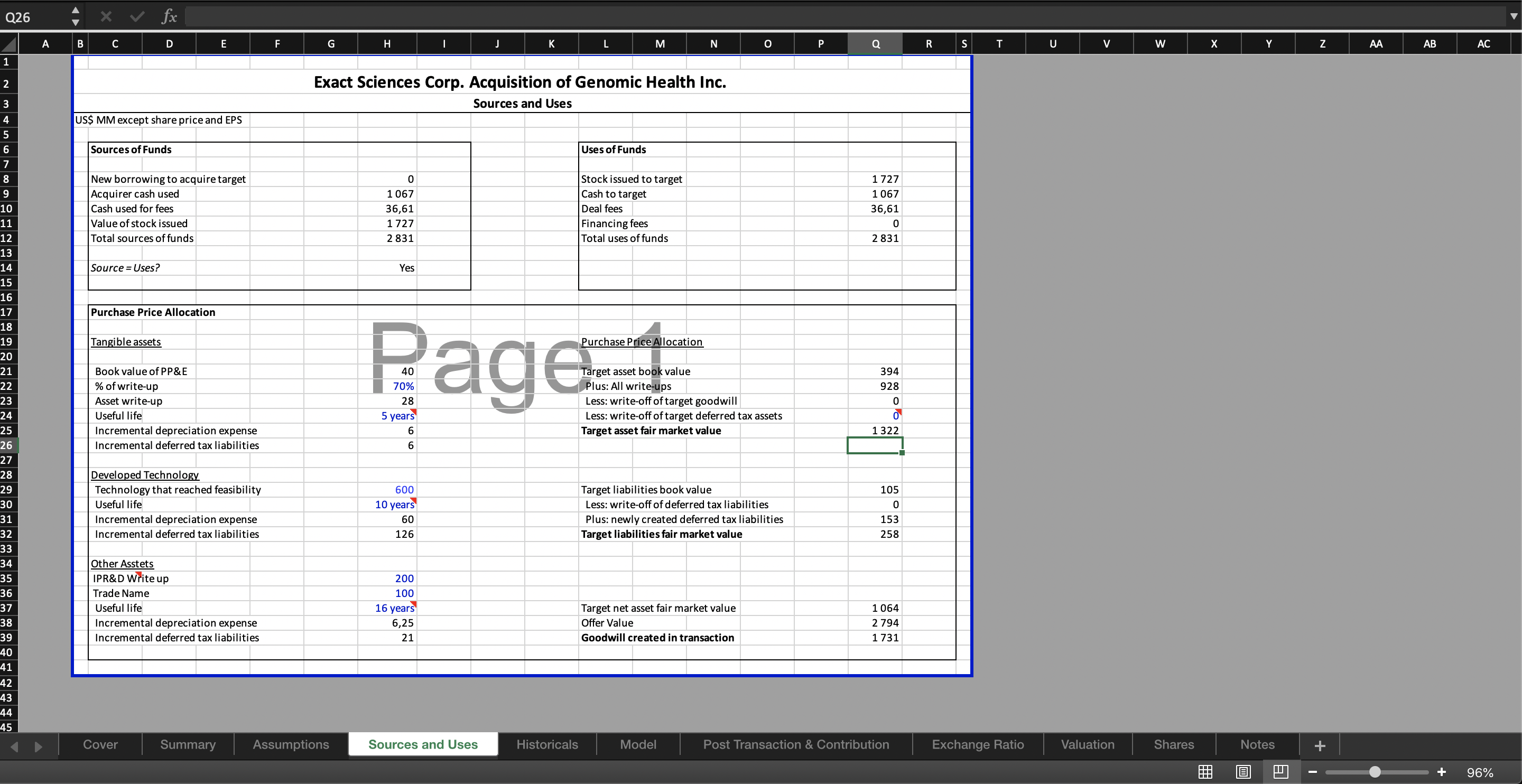
Task: Select column AC header
Action: coord(1483,44)
